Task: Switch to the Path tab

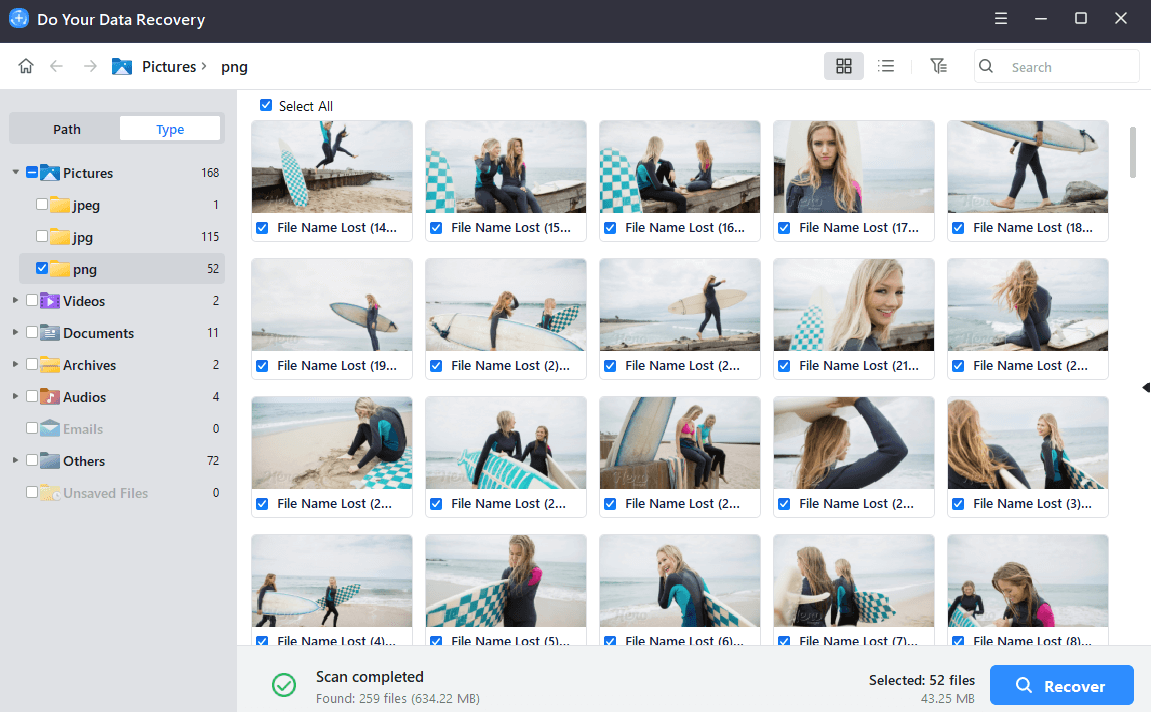Action: [67, 129]
